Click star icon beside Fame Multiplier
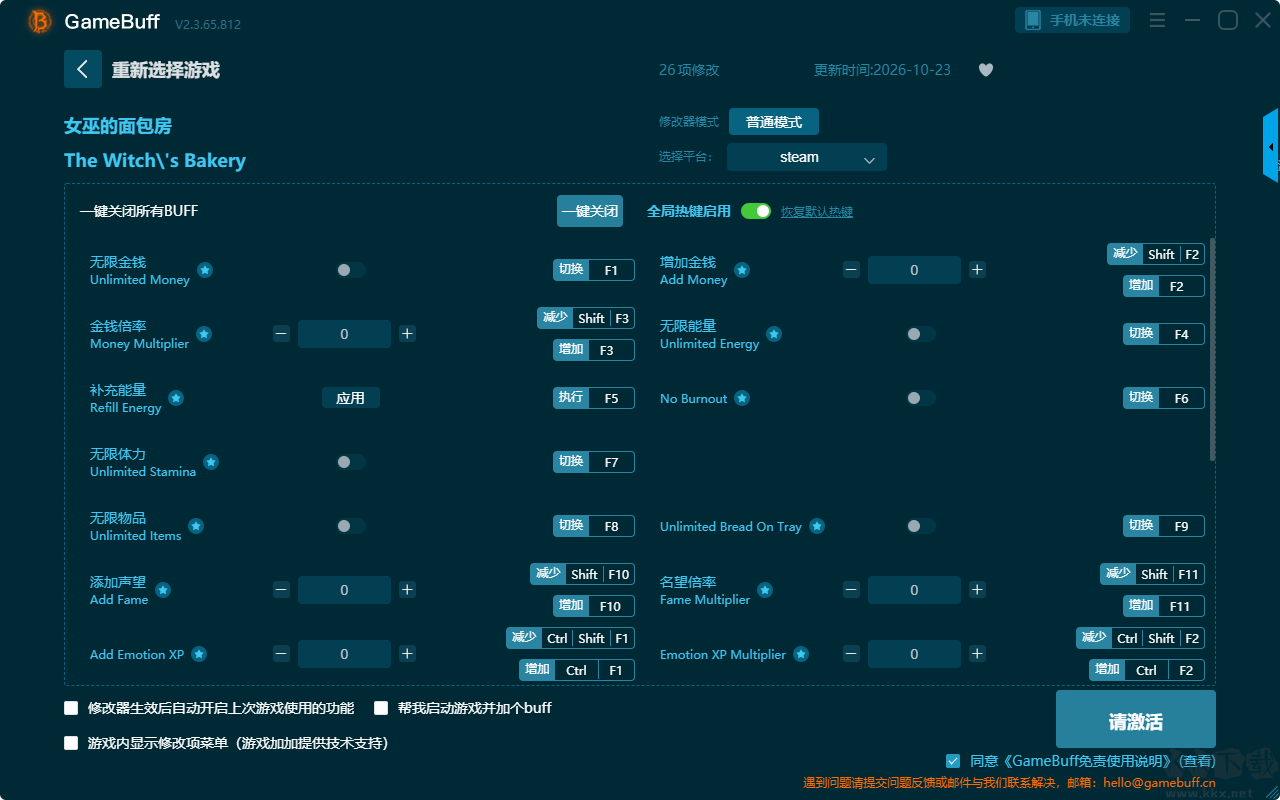Image resolution: width=1280 pixels, height=800 pixels. [765, 590]
